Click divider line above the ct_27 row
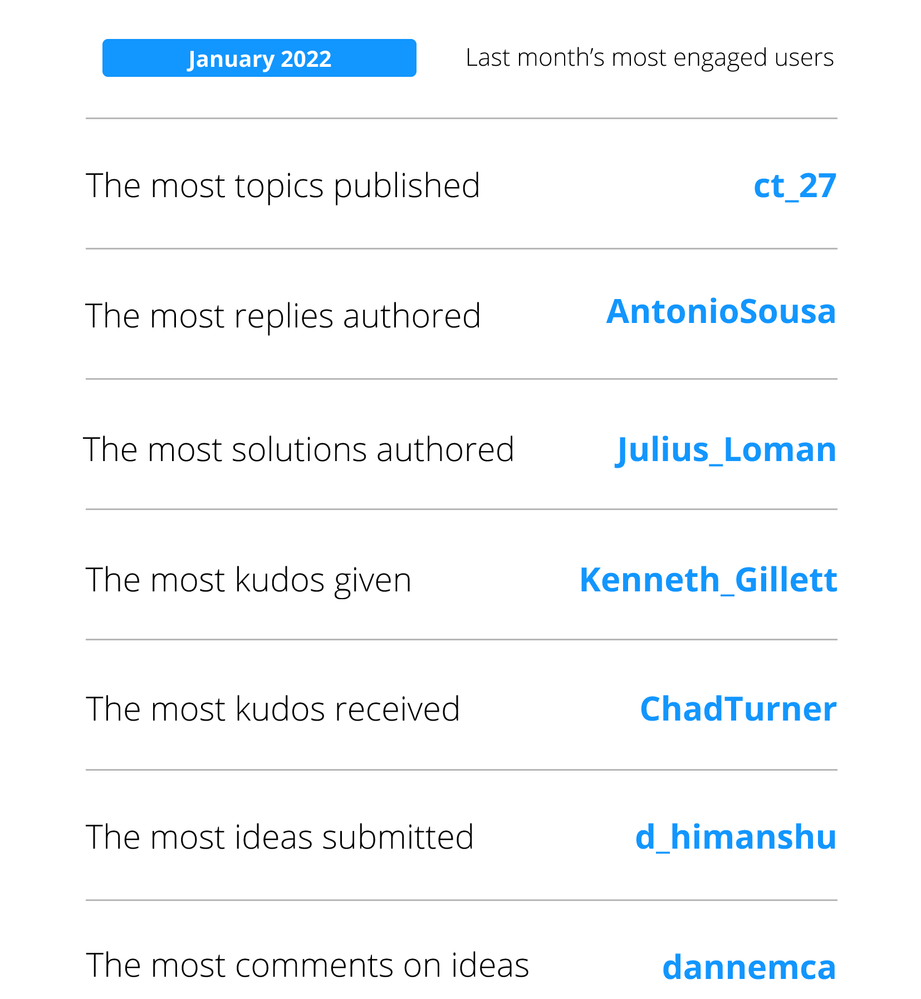Viewport: 921px width, 999px height. (461, 119)
